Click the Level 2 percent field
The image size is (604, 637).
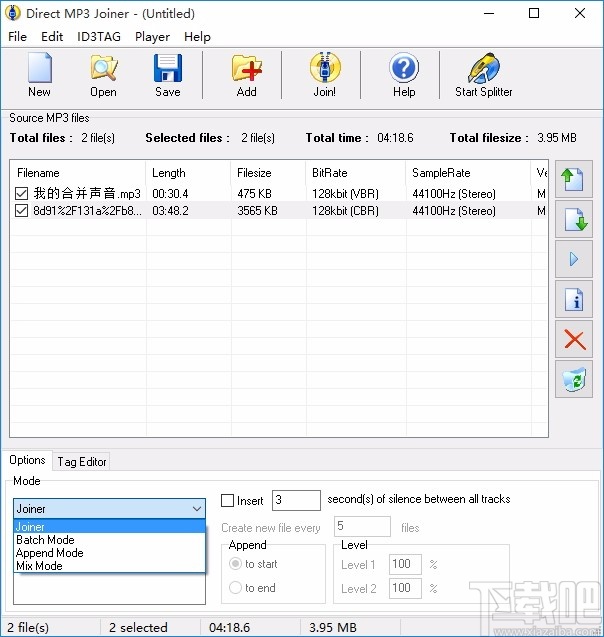coord(405,588)
